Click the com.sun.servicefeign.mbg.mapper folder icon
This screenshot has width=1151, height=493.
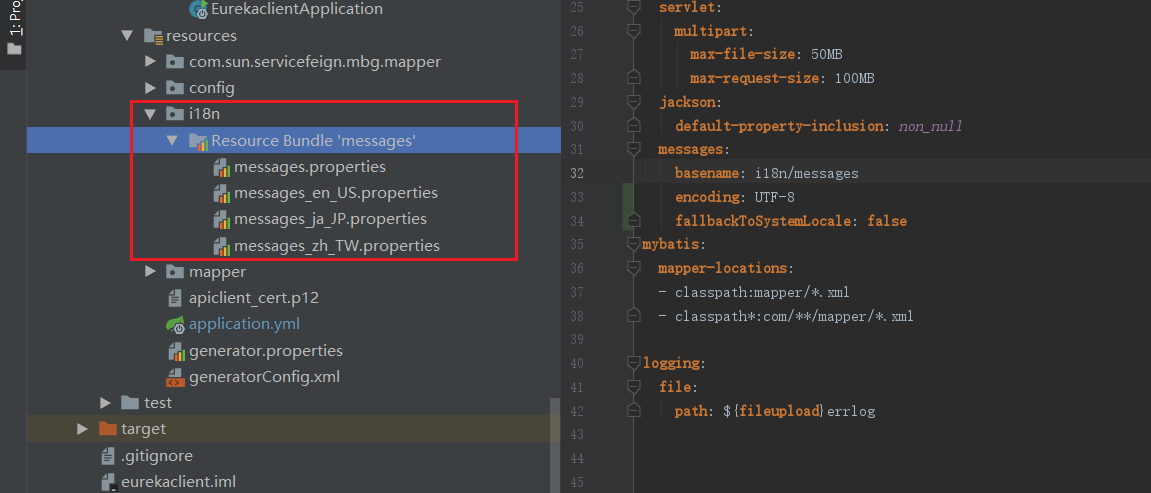(175, 62)
